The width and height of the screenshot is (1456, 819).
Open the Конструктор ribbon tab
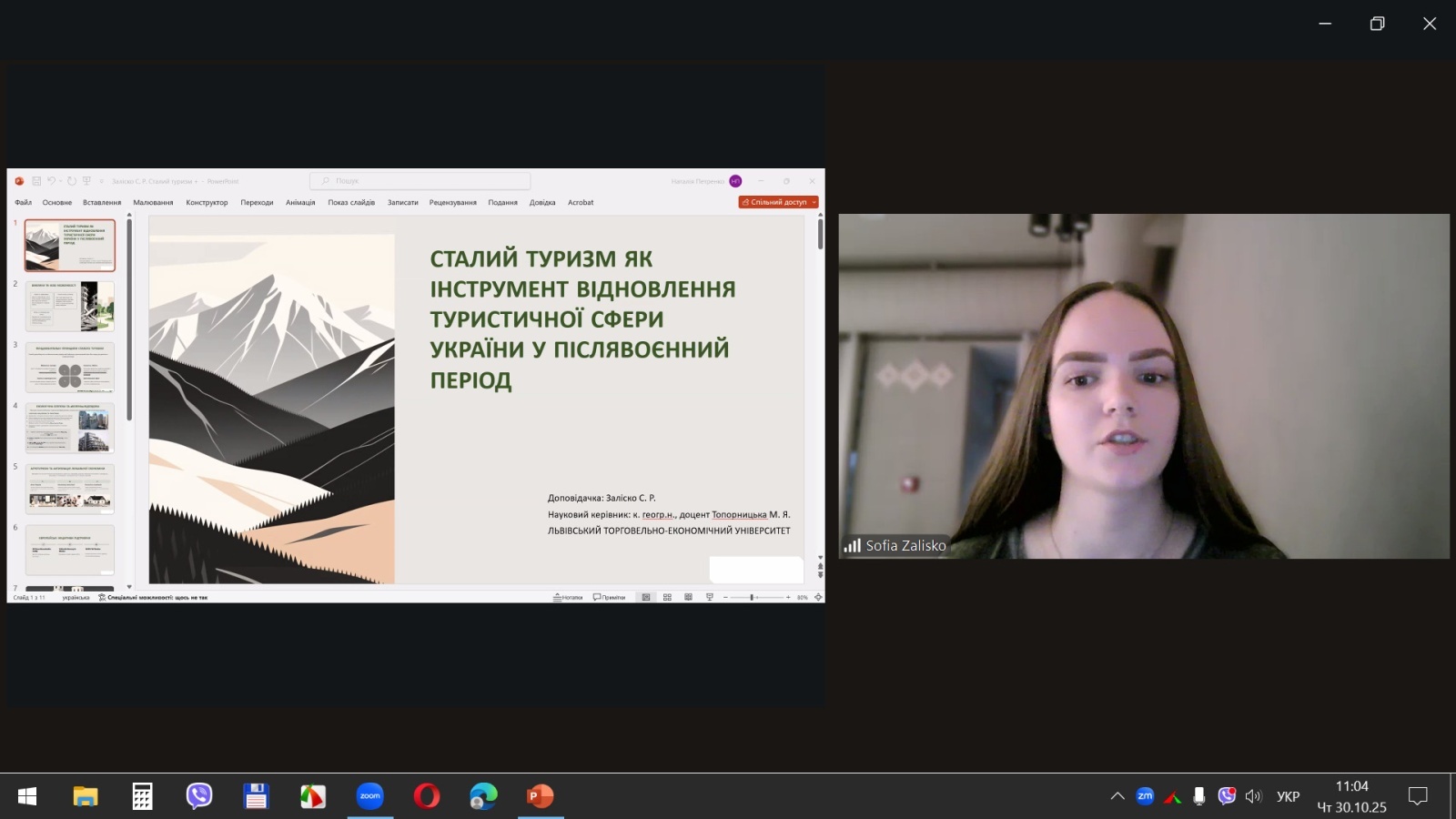point(207,202)
